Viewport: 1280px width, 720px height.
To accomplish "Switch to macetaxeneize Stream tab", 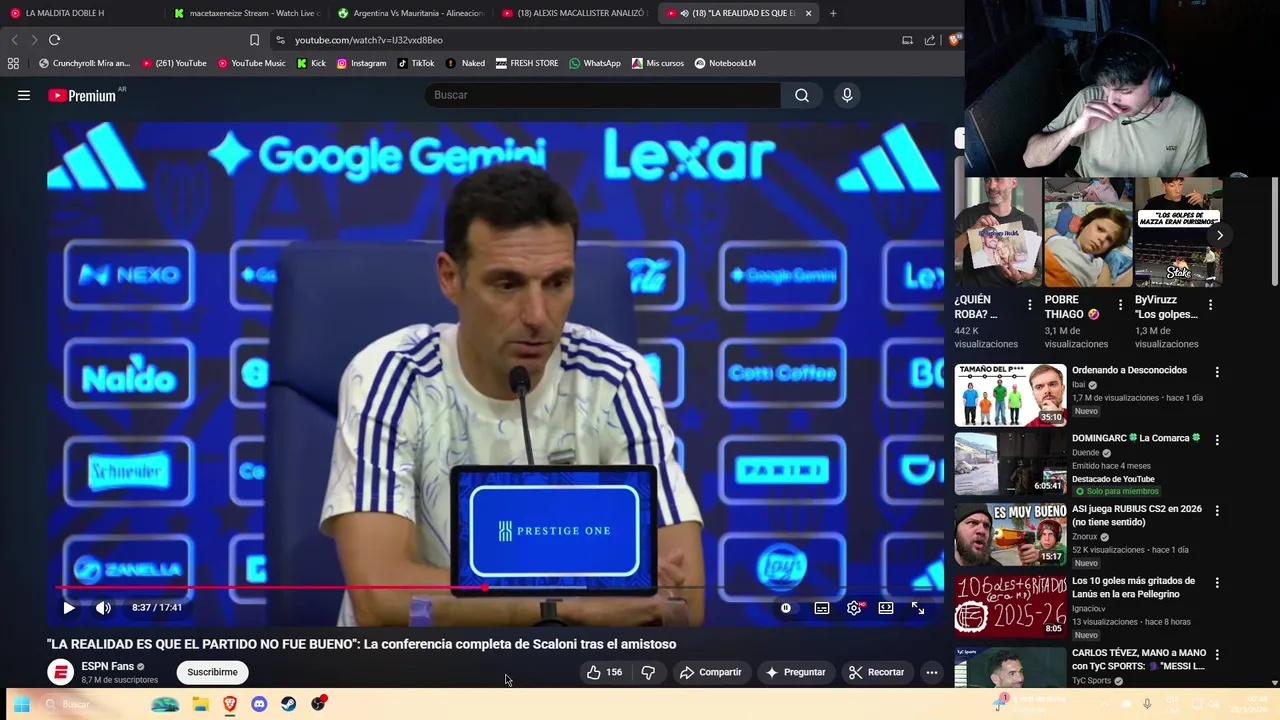I will pos(246,13).
